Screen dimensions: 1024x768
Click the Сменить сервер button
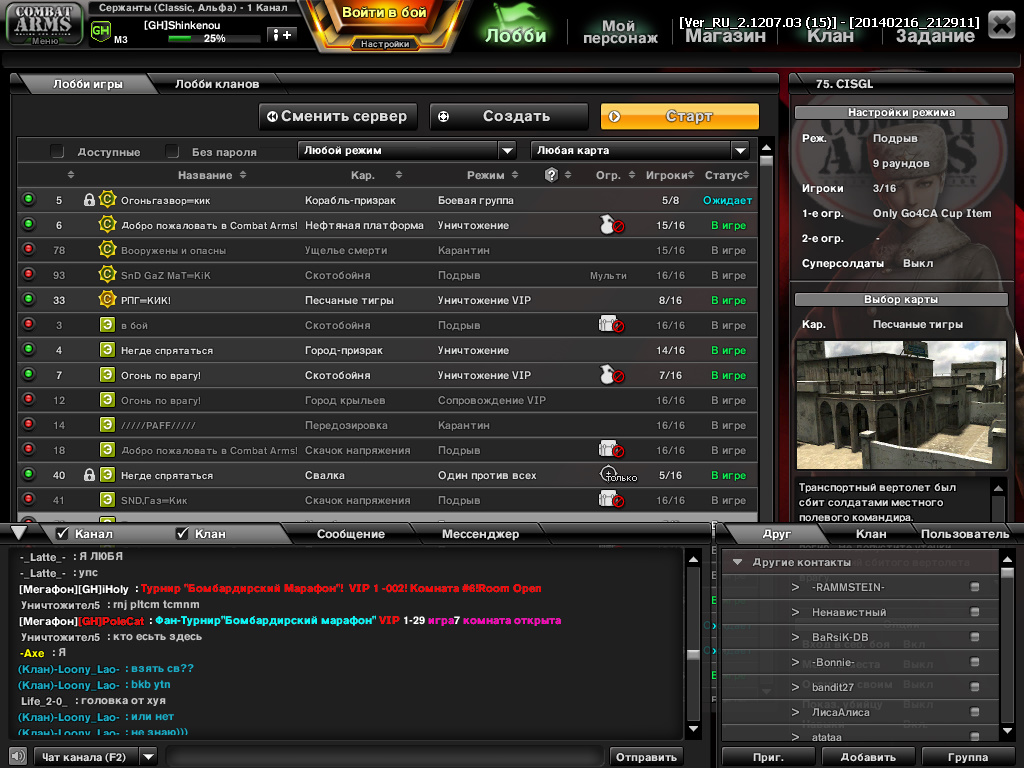(338, 116)
